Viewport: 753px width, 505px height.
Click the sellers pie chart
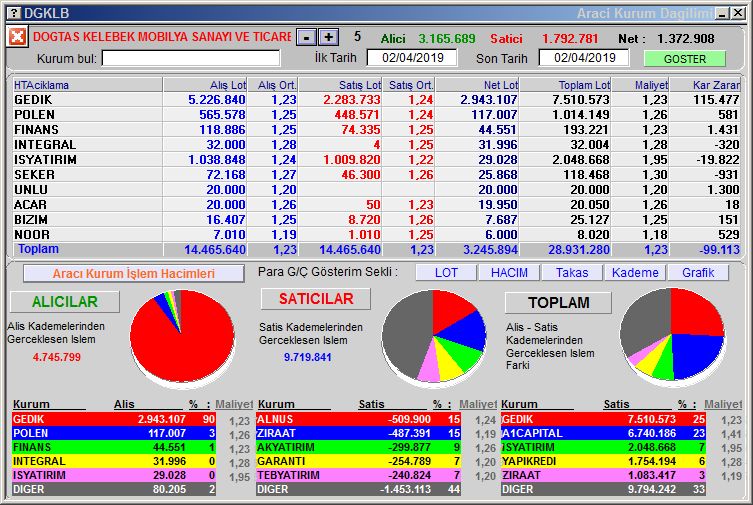pos(434,337)
